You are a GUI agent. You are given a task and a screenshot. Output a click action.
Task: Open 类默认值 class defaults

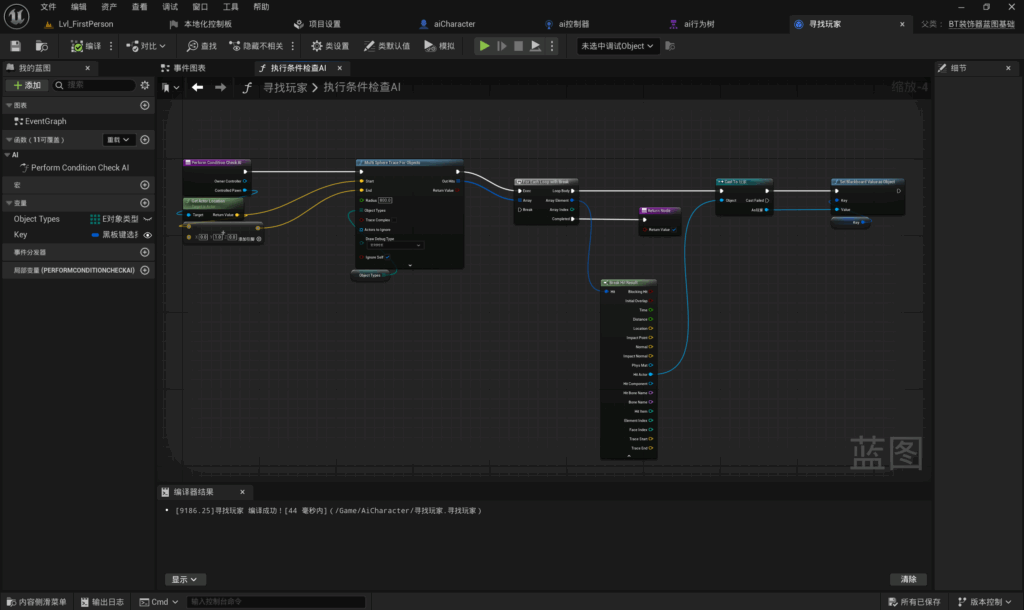[x=387, y=46]
